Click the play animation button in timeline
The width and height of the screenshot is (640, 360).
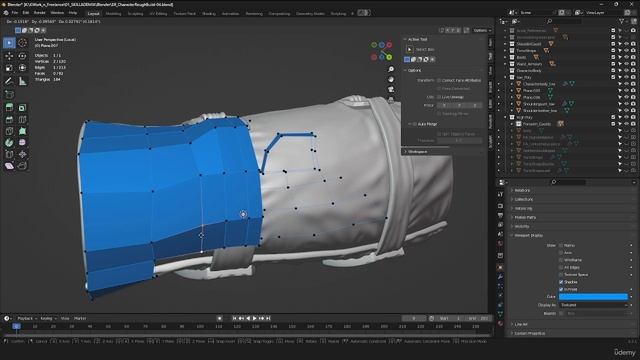click(255, 318)
